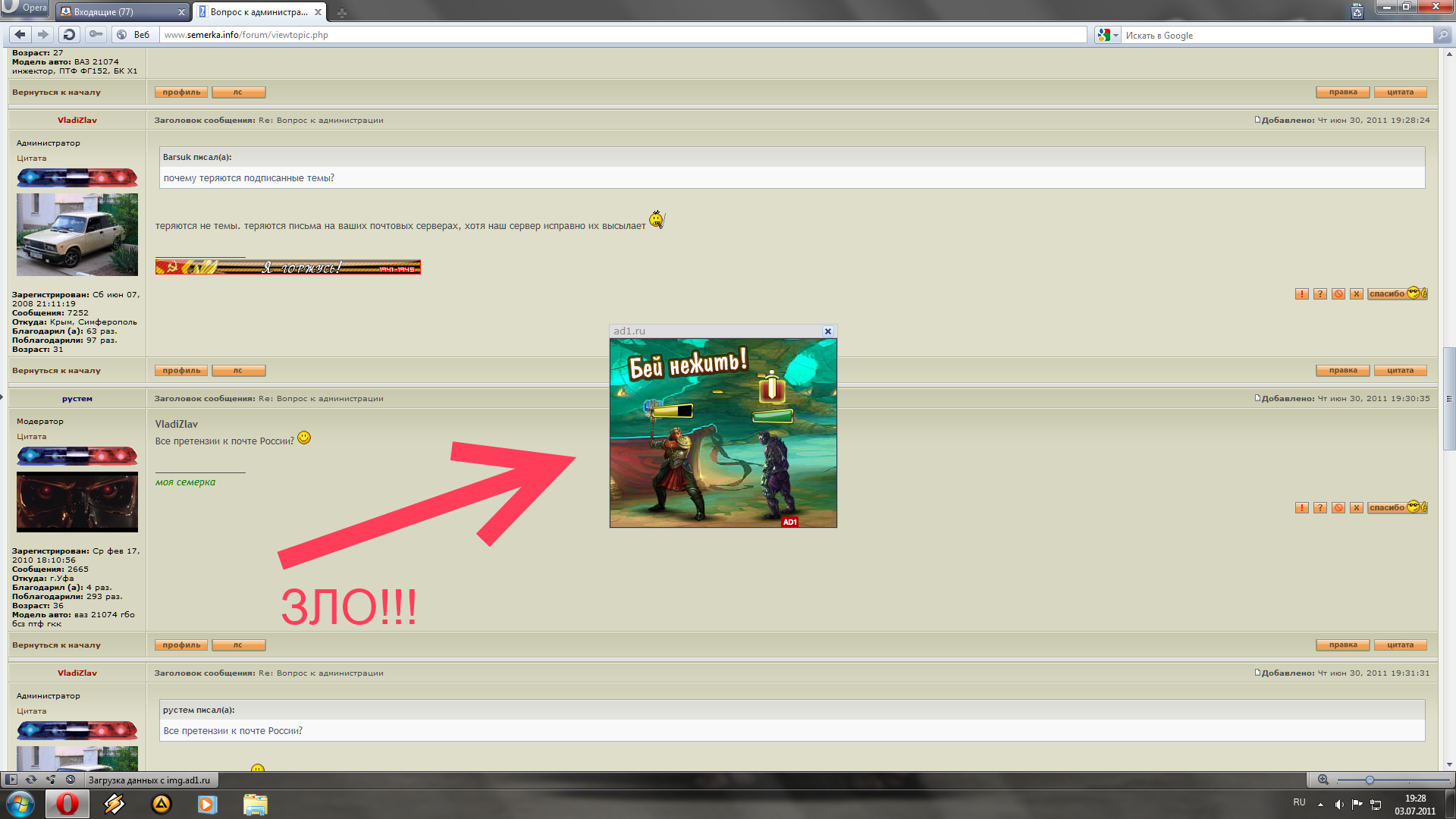
Task: Open рустем username link
Action: pos(77,398)
